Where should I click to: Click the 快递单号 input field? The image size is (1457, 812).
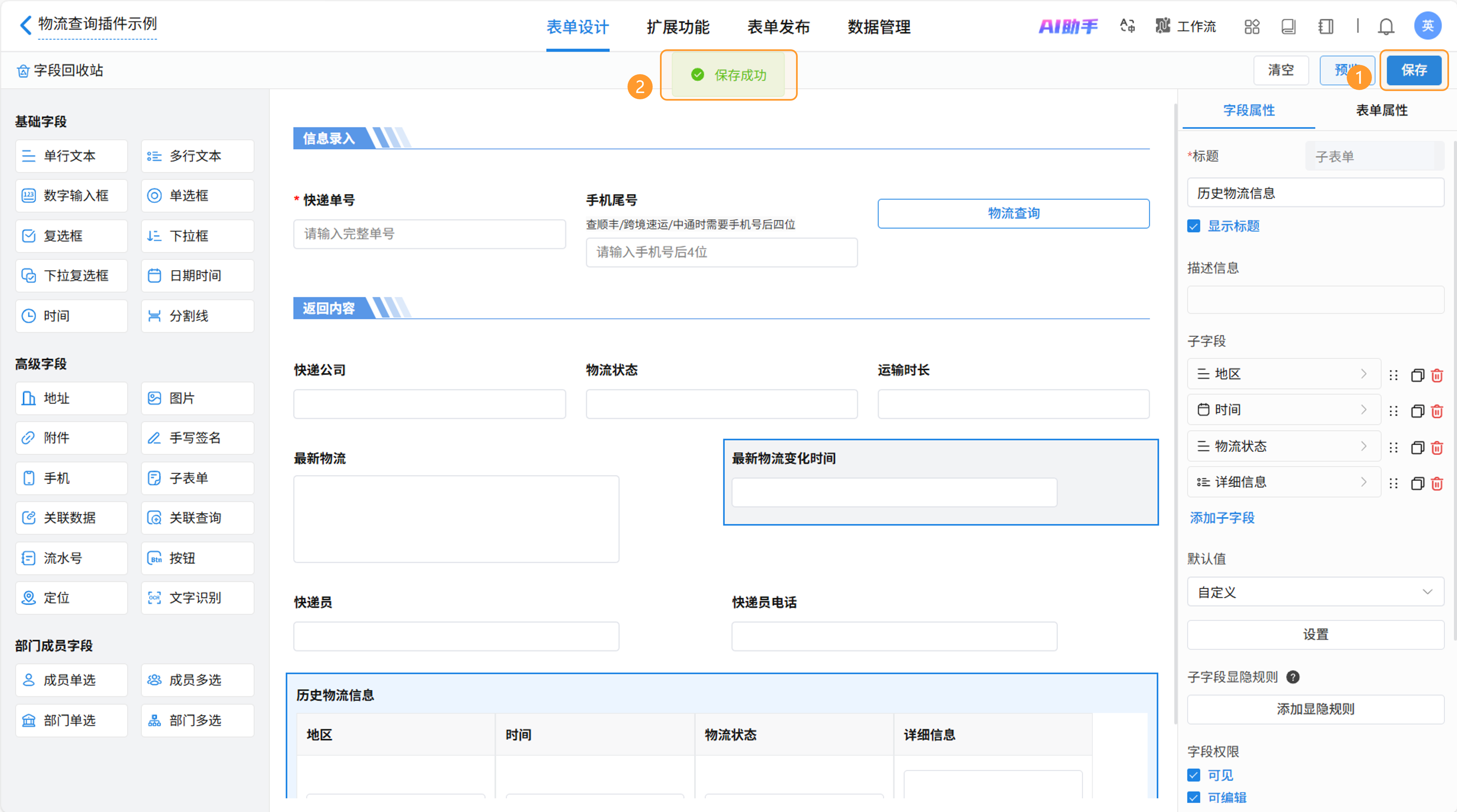click(x=429, y=234)
